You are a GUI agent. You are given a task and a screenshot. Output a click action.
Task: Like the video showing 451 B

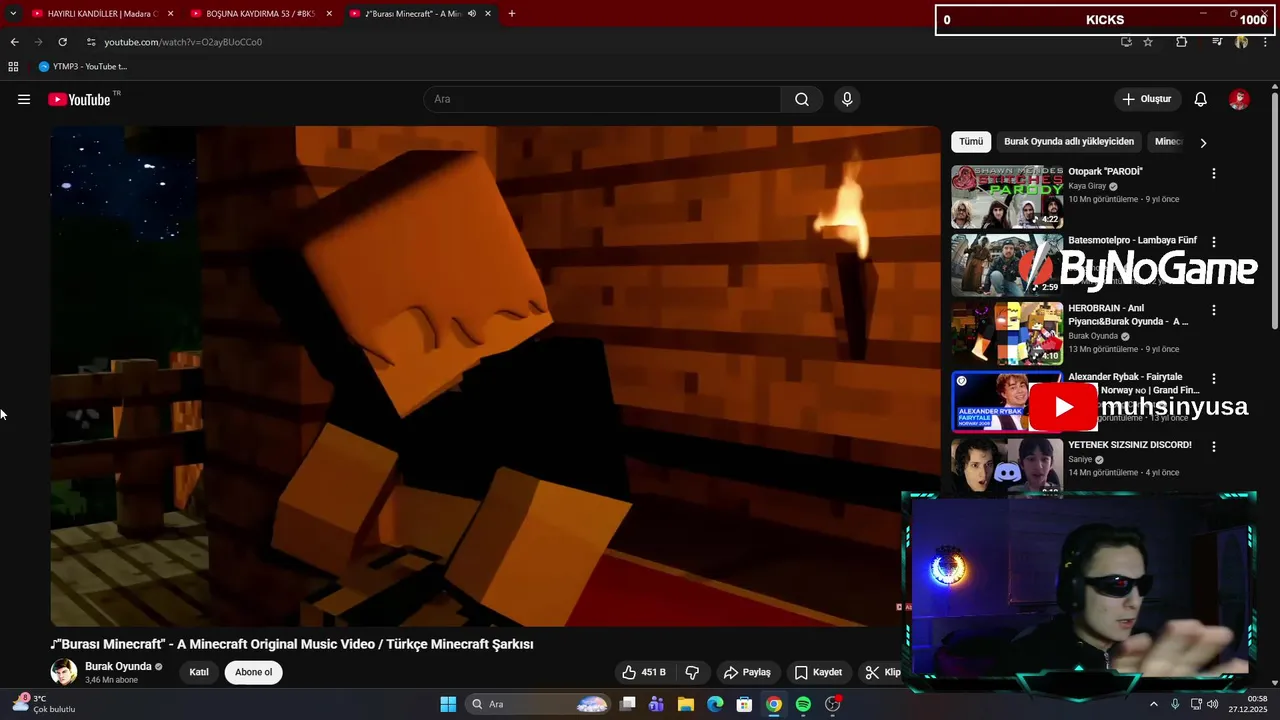[x=644, y=672]
